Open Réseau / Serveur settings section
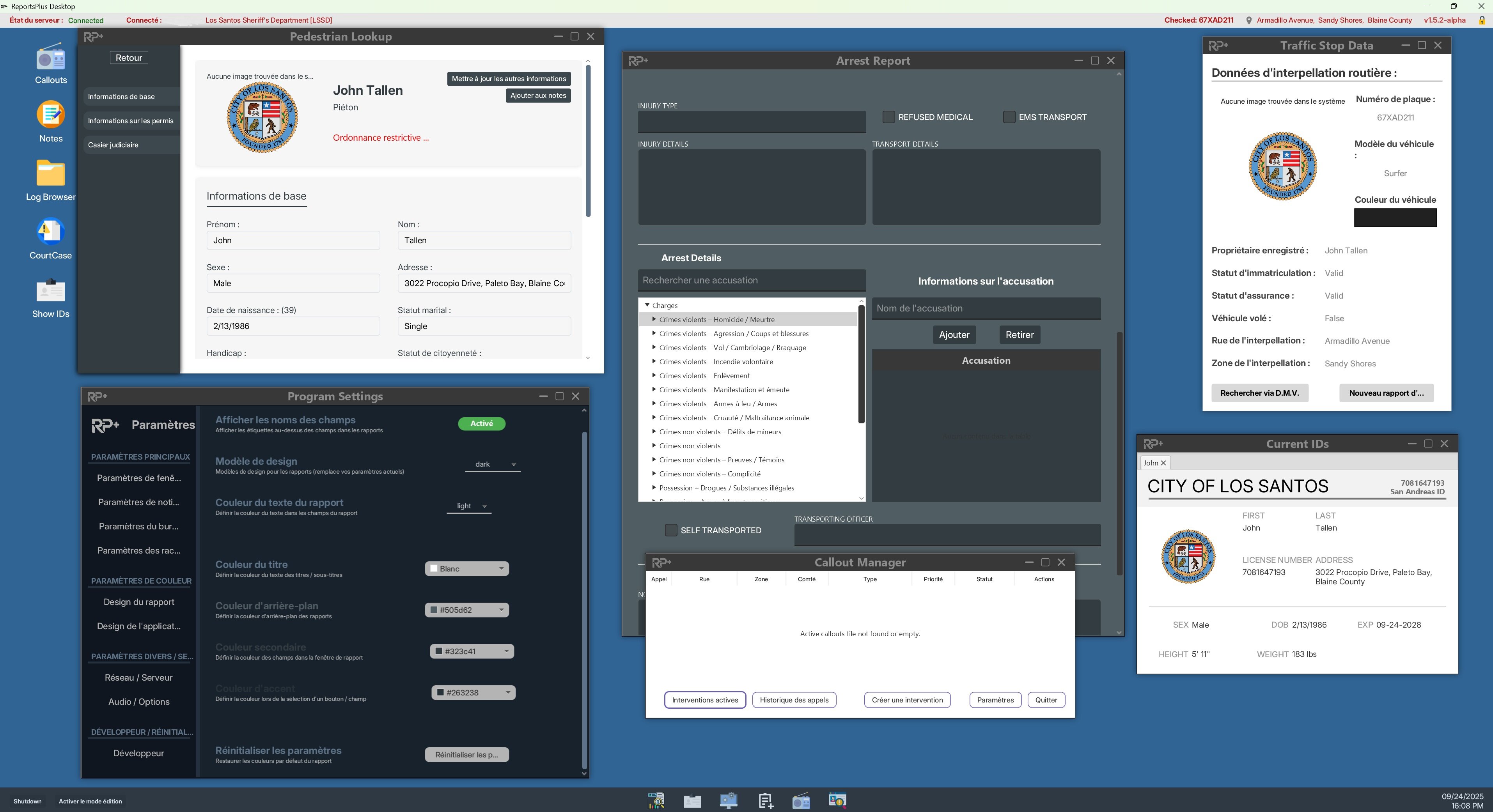The height and width of the screenshot is (812, 1493). pos(138,678)
